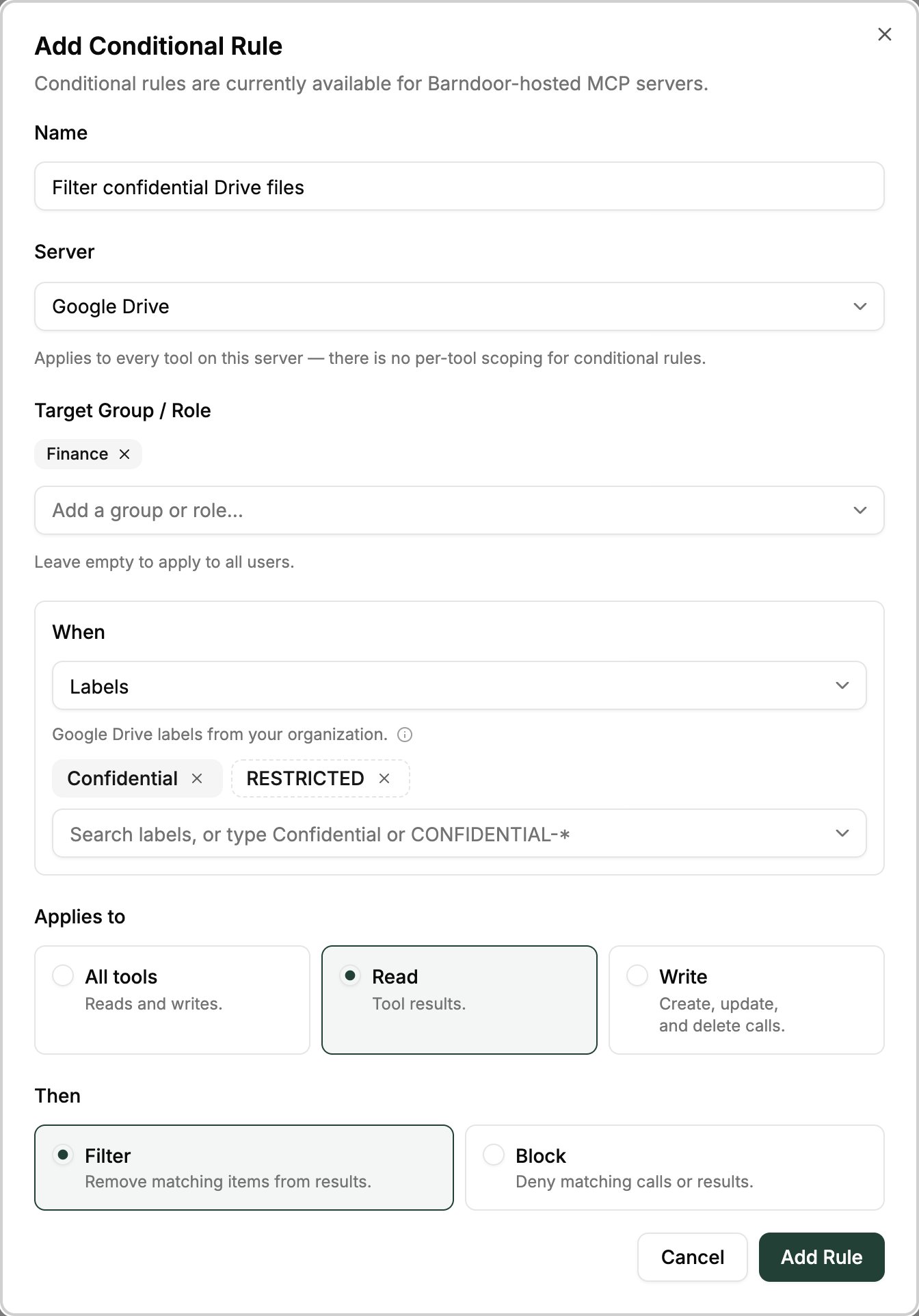Edit the Name field with Filter confidential Drive files
Screen dimensions: 919x1316
459,186
